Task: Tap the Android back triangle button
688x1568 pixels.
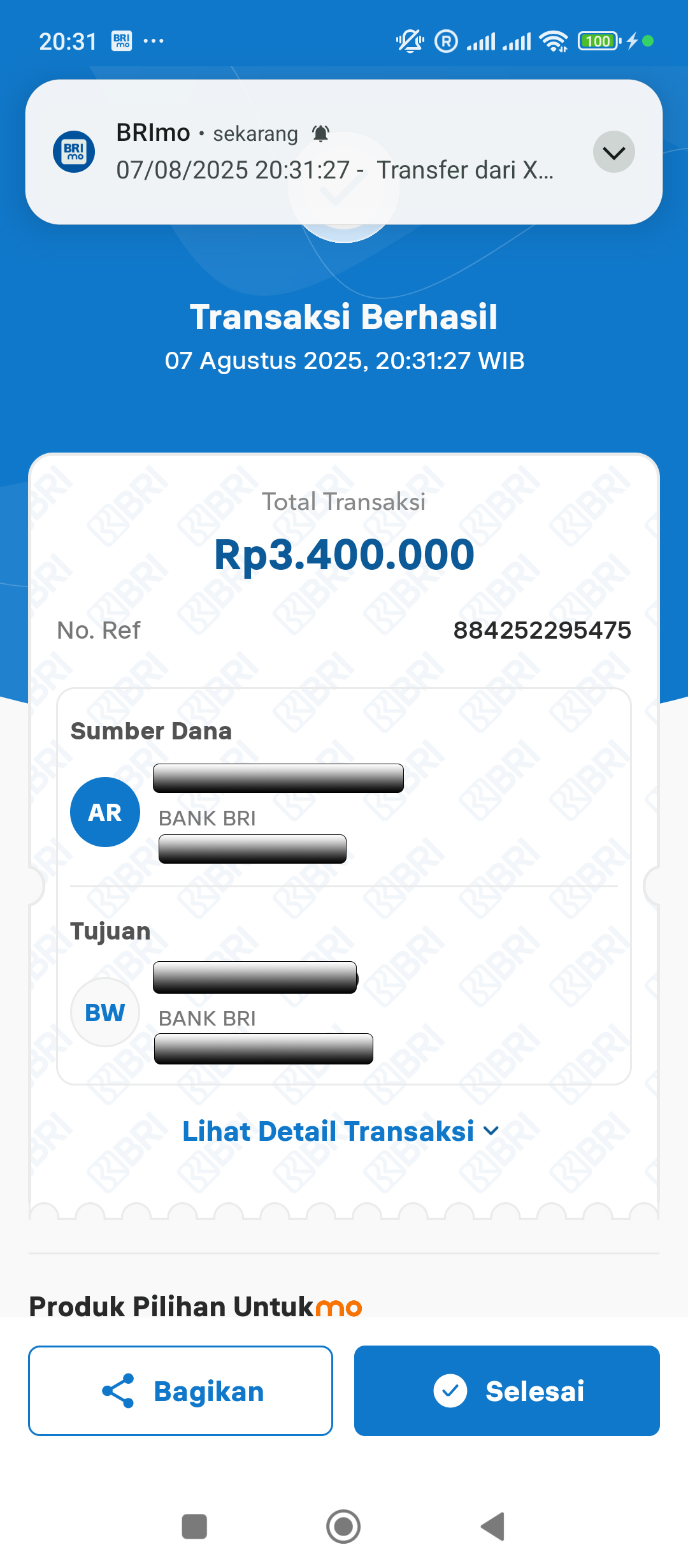Action: tap(492, 1527)
